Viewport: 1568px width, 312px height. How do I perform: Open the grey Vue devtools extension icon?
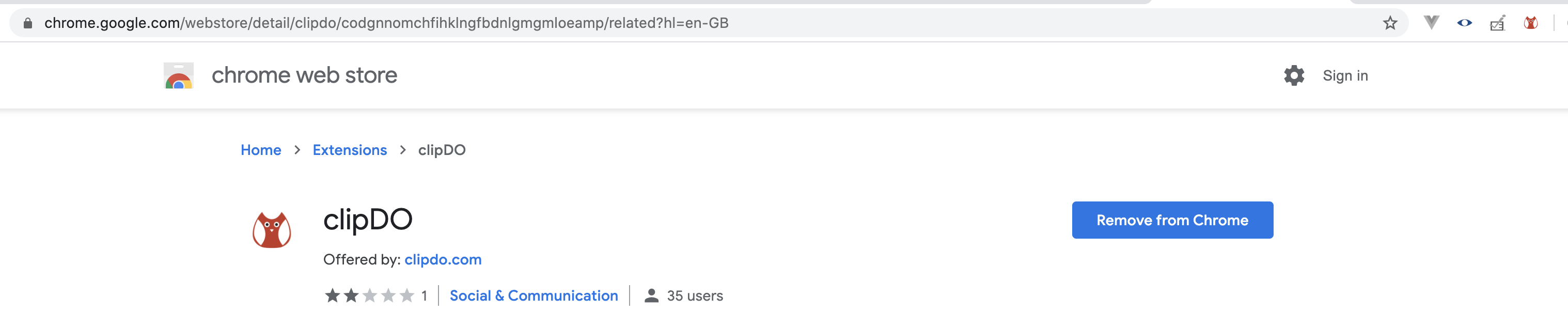pyautogui.click(x=1431, y=23)
